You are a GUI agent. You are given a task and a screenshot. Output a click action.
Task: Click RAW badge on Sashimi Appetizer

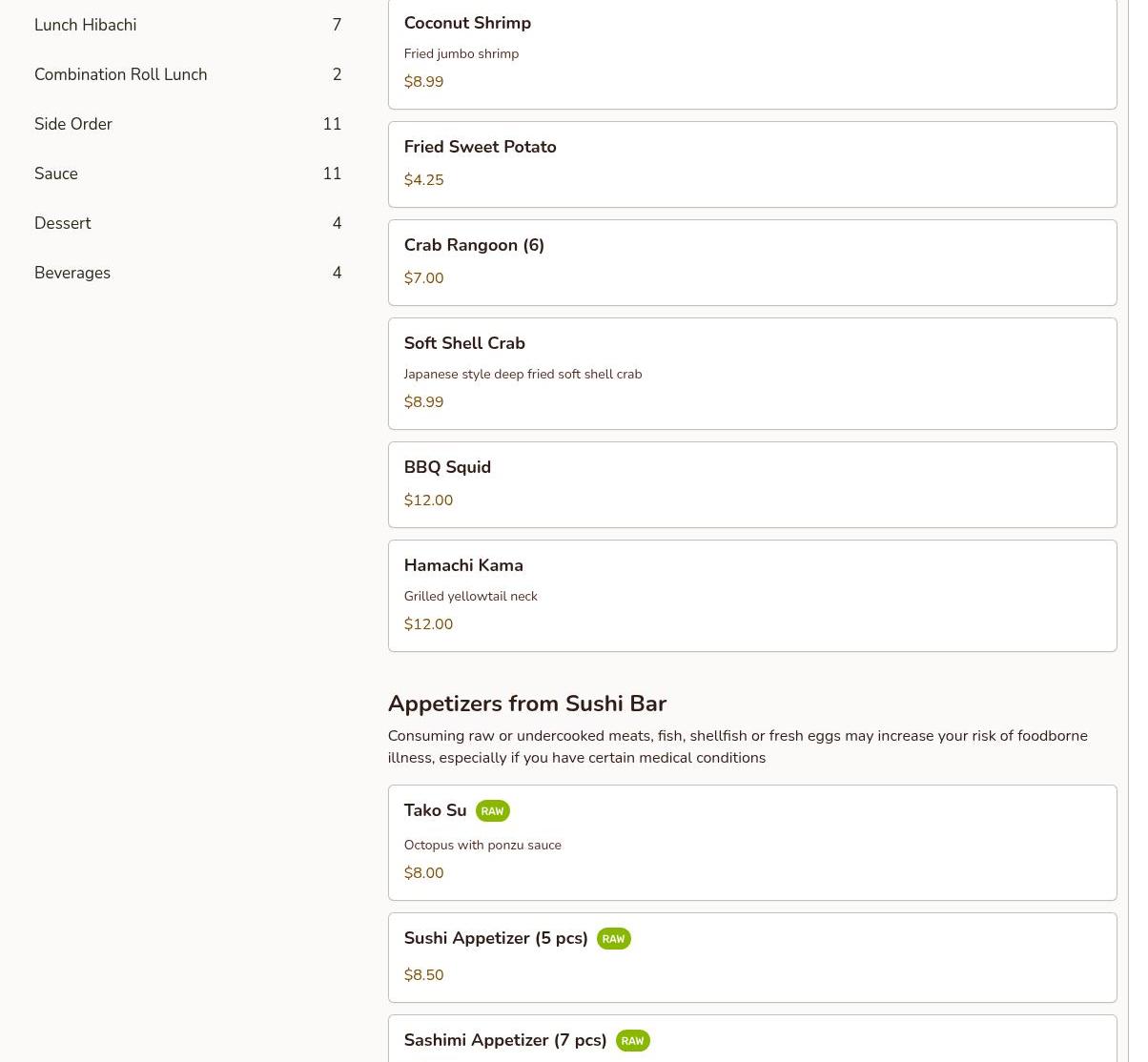[632, 1041]
